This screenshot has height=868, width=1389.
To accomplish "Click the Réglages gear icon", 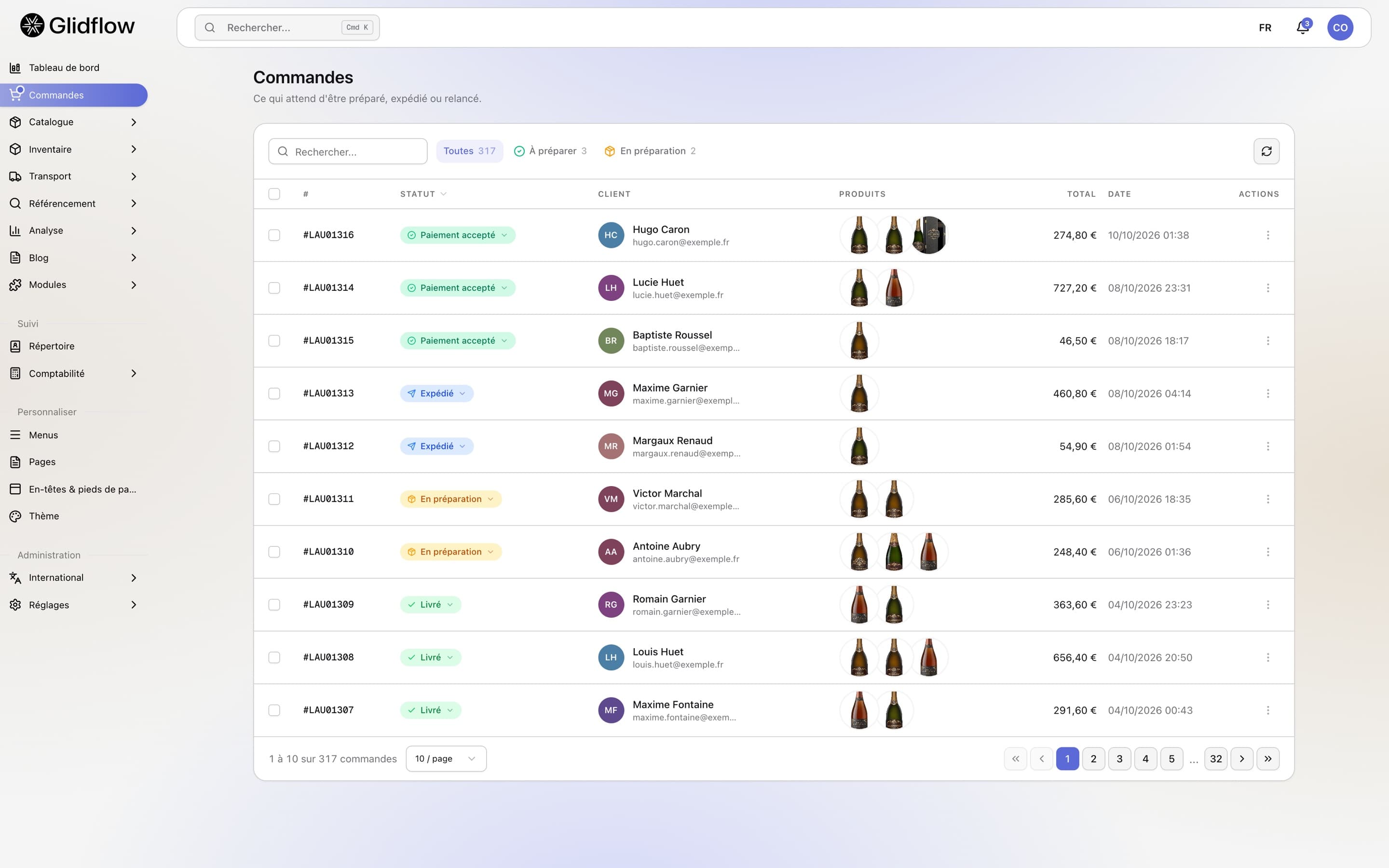I will (15, 605).
